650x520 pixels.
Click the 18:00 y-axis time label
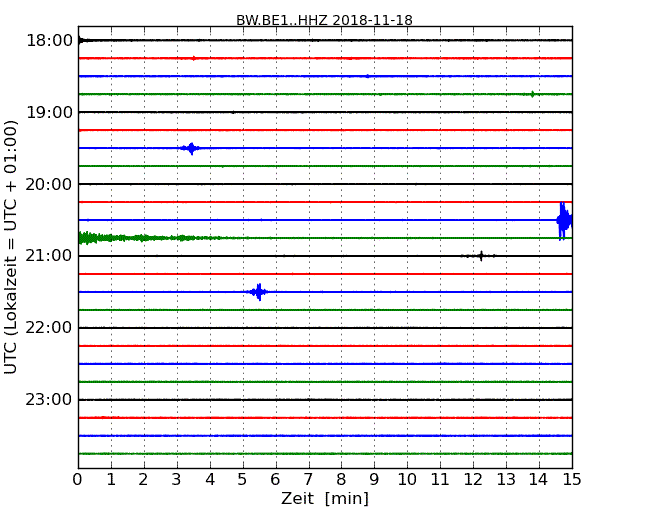coord(50,41)
